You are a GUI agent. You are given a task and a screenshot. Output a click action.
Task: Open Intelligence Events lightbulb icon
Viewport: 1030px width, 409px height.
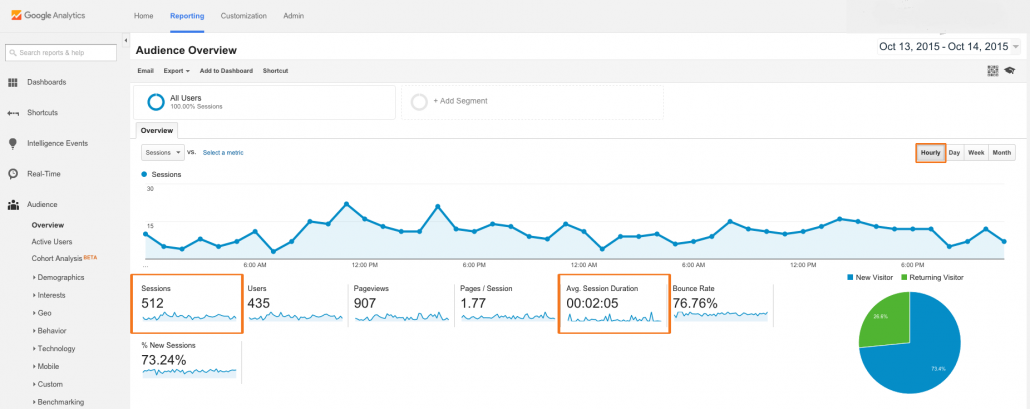click(13, 143)
